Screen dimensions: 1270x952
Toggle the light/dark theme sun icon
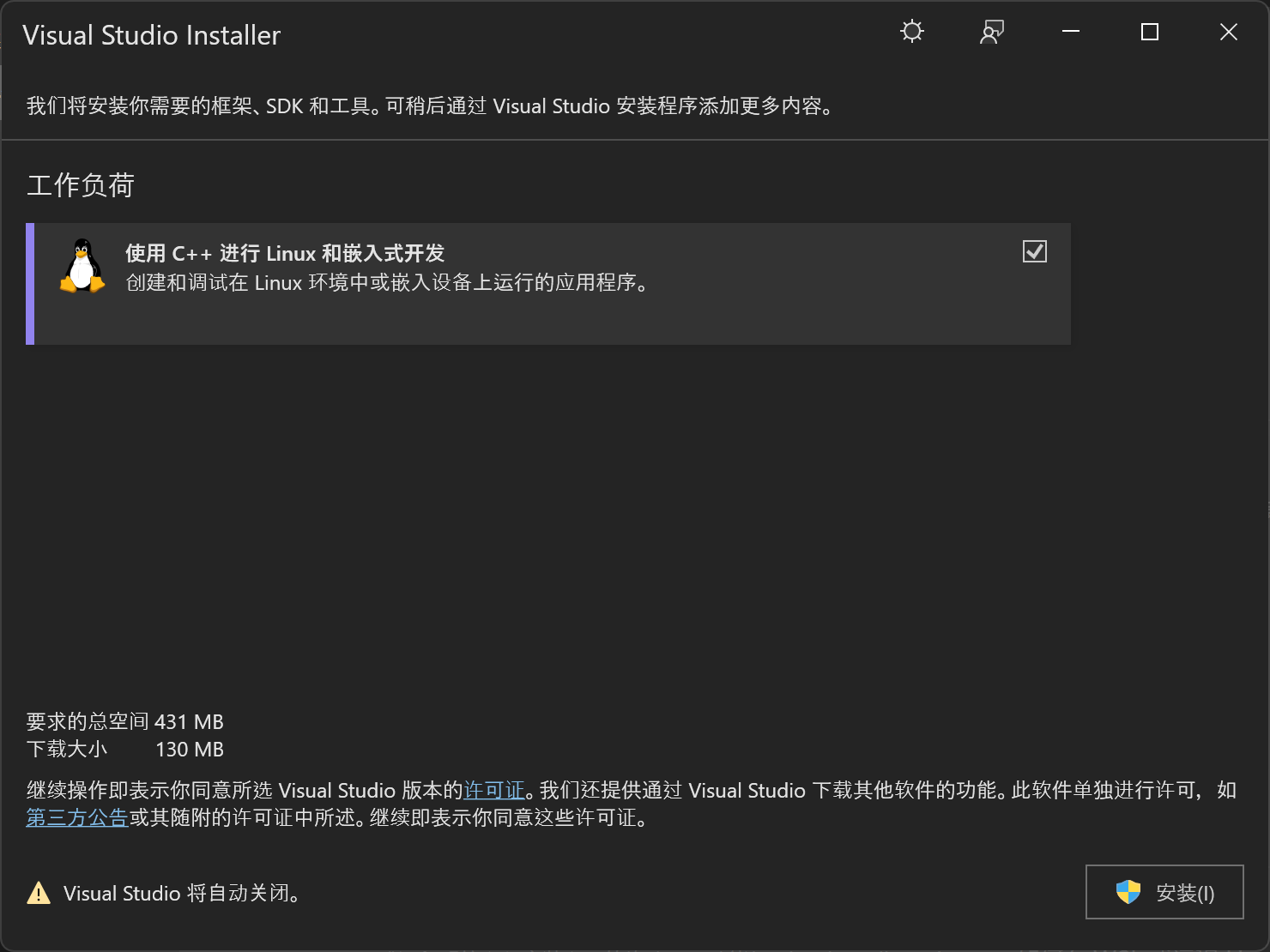912,32
